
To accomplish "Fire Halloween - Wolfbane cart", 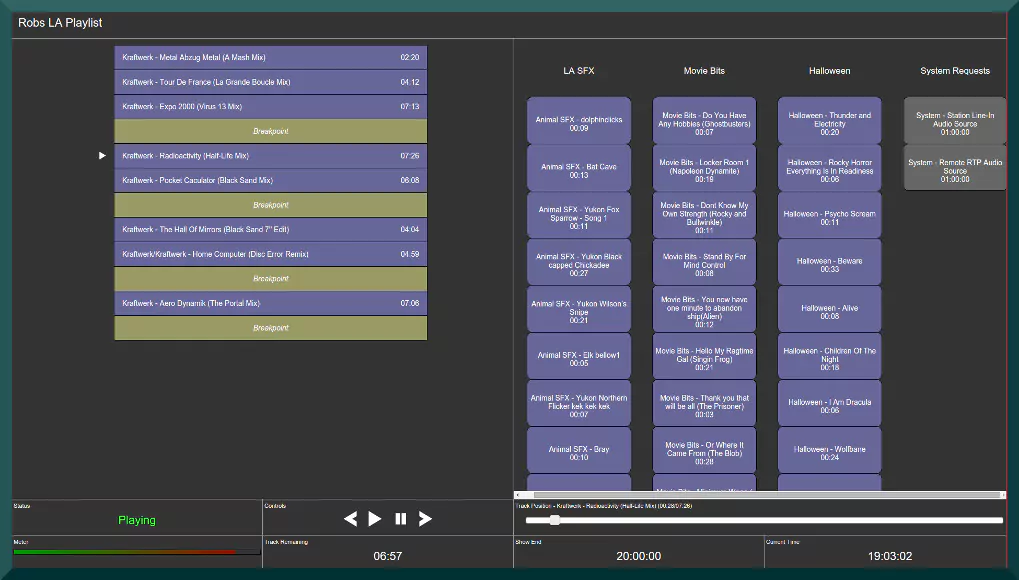I will pos(829,450).
